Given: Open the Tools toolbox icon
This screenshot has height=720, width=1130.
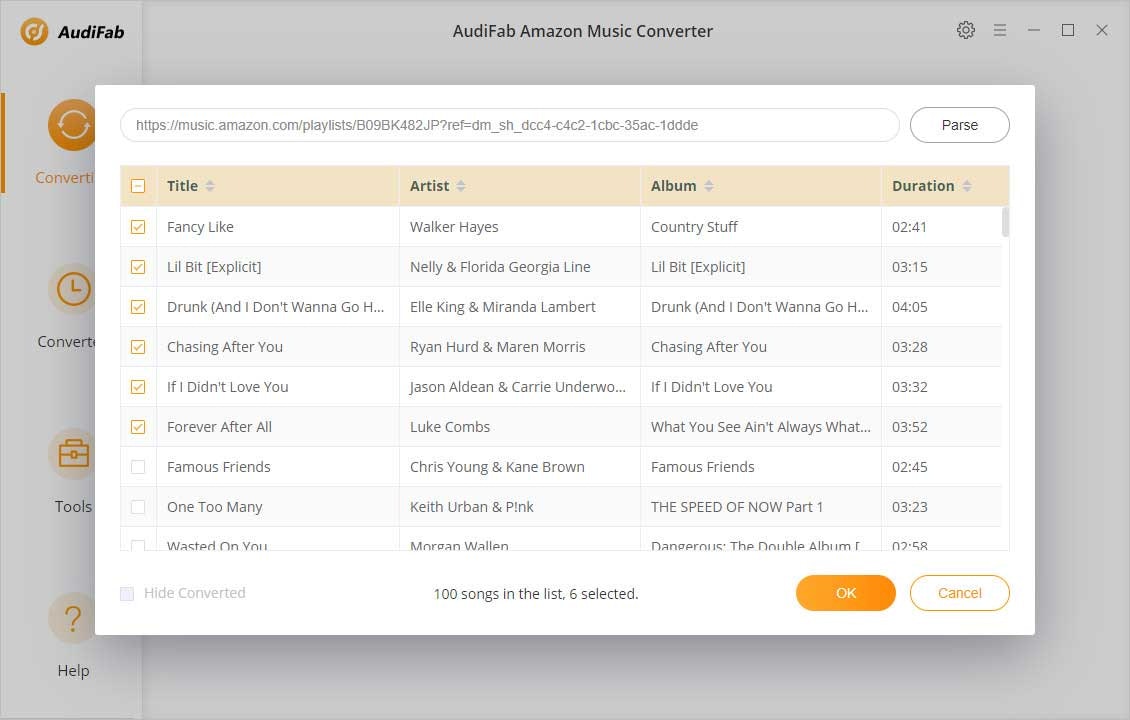Looking at the screenshot, I should point(72,454).
